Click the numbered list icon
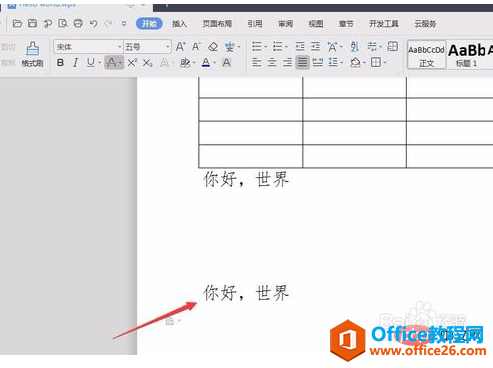The width and height of the screenshot is (493, 368). (277, 46)
